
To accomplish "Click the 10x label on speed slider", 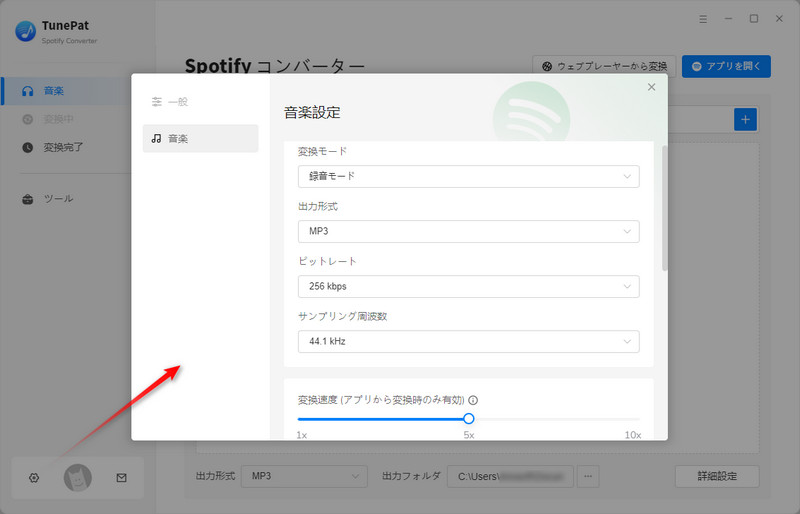I will click(633, 435).
